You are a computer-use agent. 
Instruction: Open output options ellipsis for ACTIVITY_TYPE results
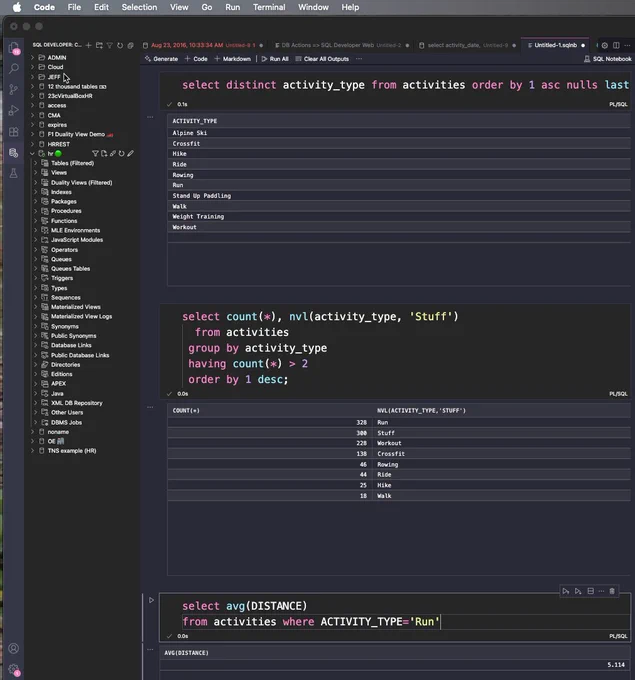pyautogui.click(x=150, y=117)
